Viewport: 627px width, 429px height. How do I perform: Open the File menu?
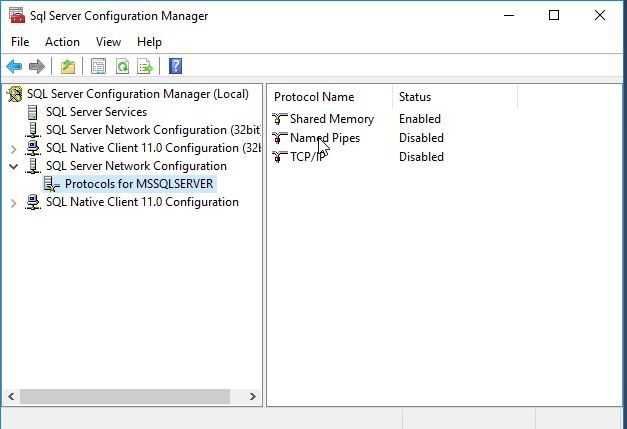click(20, 42)
